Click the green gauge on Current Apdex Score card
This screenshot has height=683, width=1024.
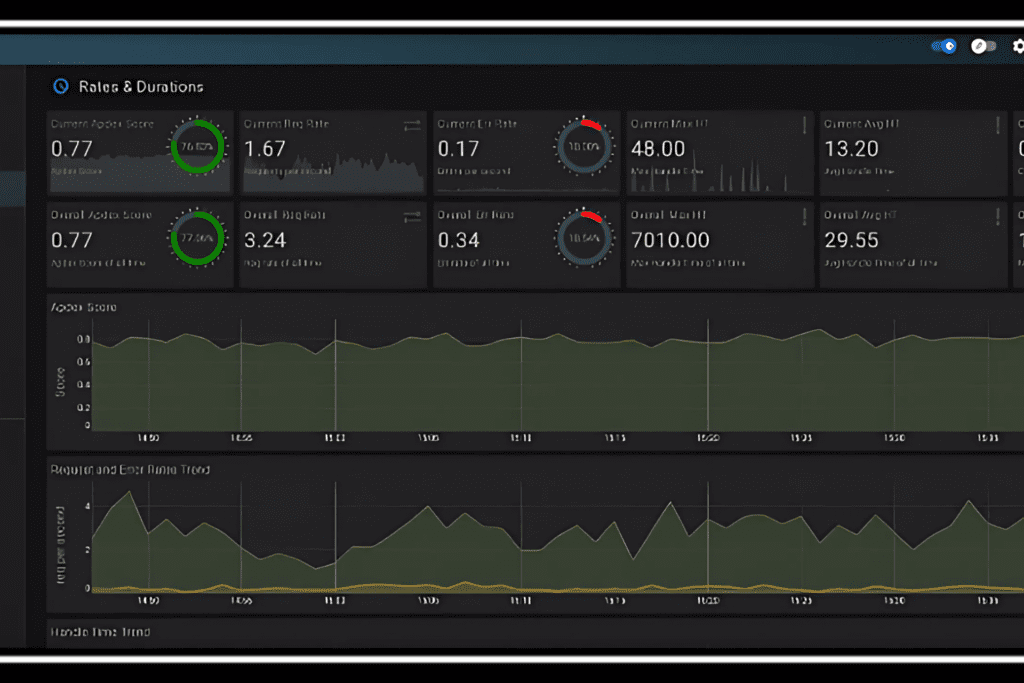point(197,146)
